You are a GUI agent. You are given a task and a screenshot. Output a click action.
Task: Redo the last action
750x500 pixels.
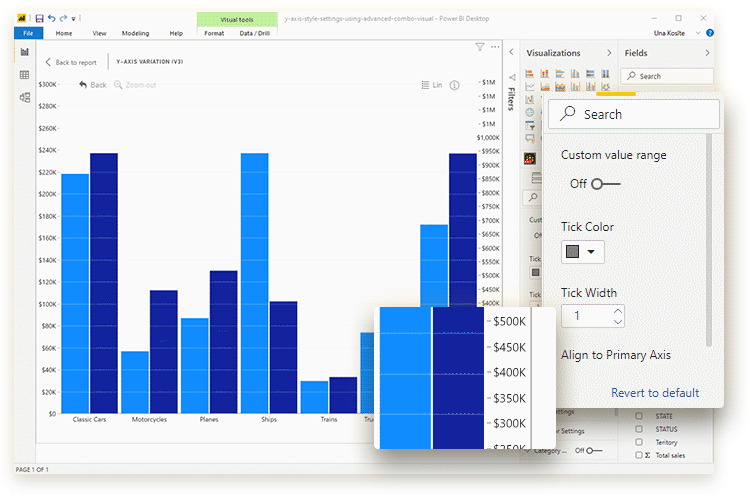click(63, 19)
